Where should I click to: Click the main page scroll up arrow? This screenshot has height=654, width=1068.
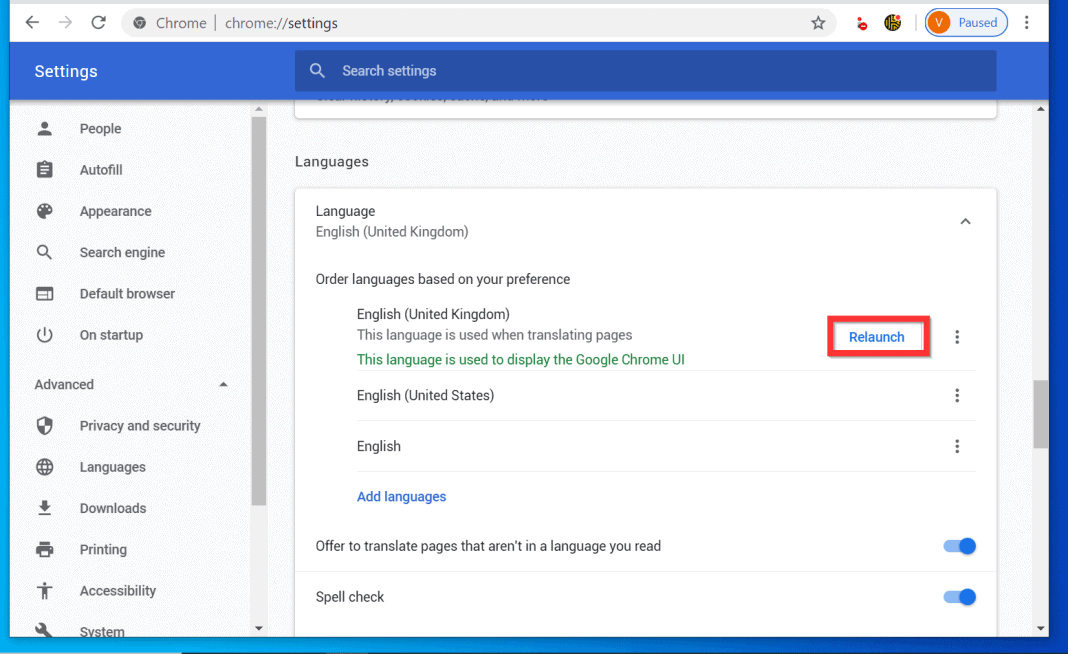coord(1041,109)
